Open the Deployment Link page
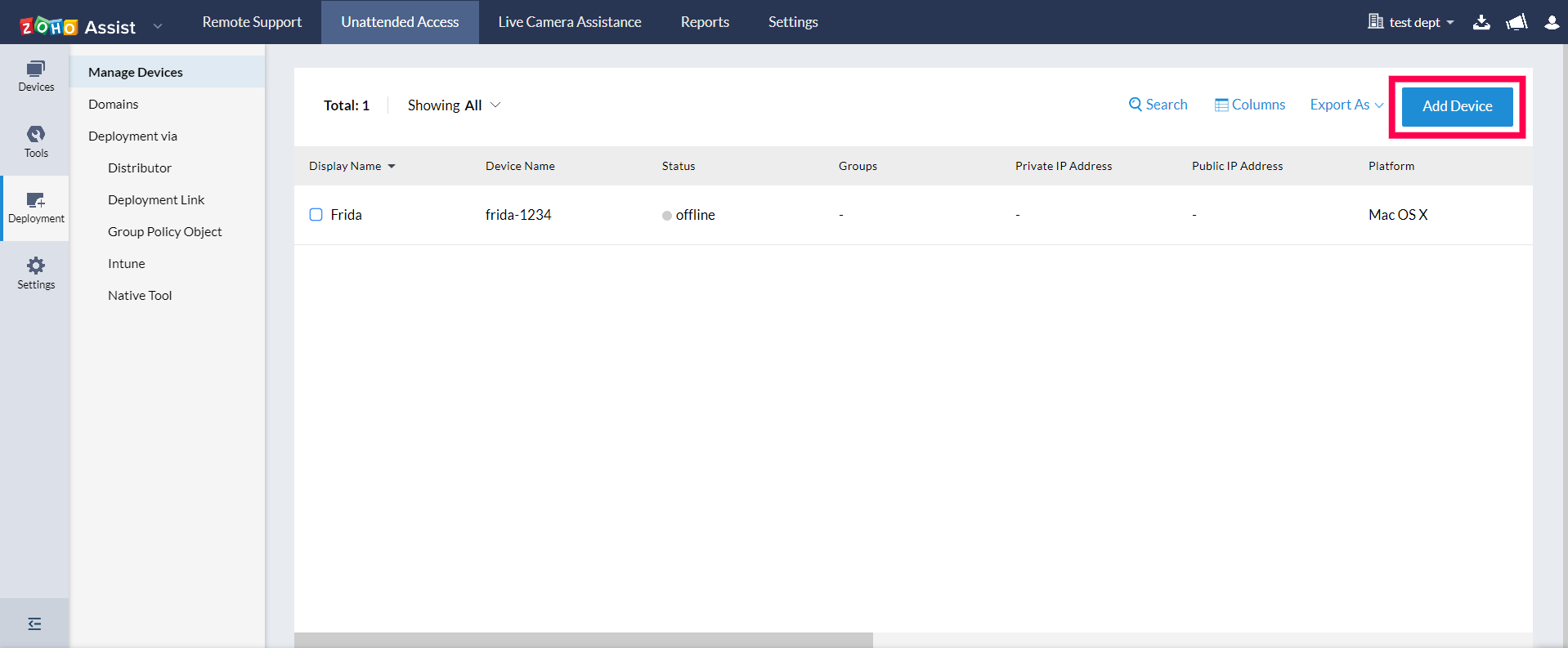Image resolution: width=1568 pixels, height=648 pixels. (x=156, y=199)
